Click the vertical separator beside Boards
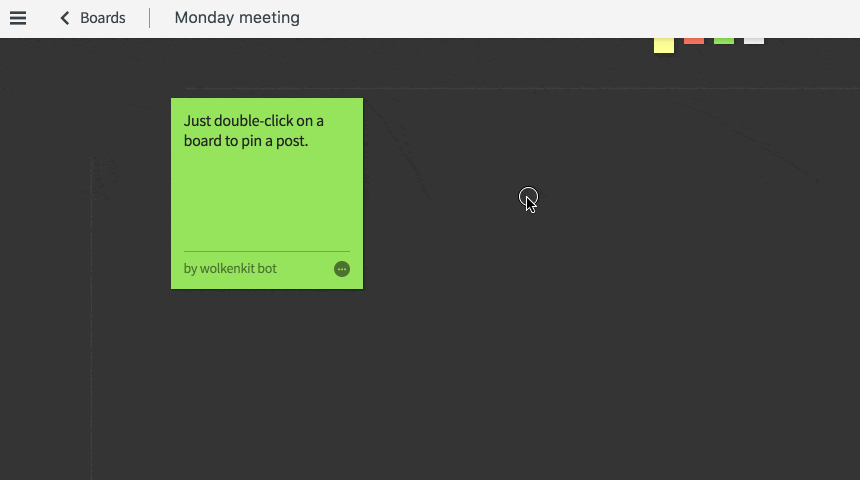860x480 pixels. point(150,18)
